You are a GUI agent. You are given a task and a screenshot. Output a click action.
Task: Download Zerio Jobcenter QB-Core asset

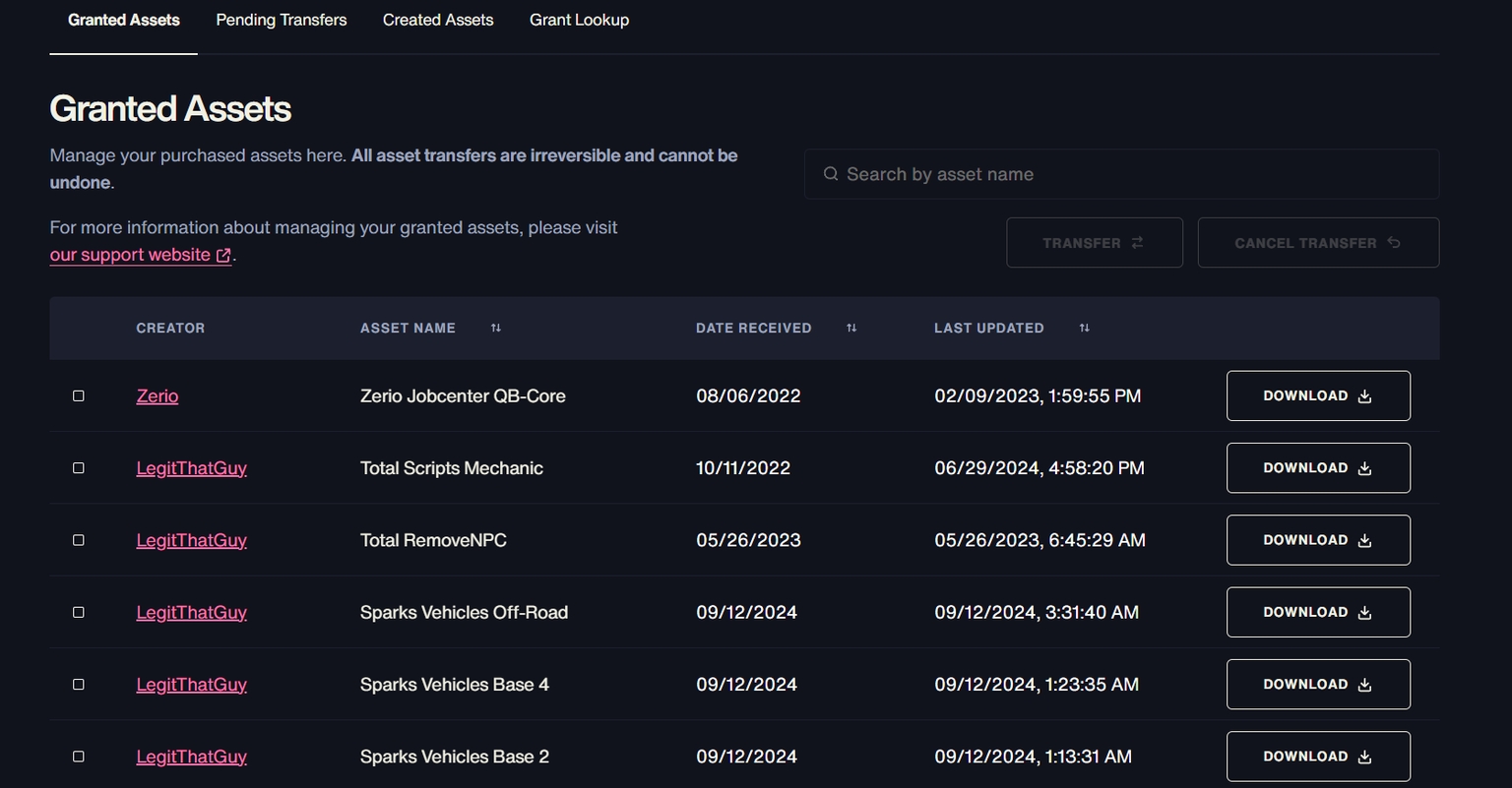[x=1318, y=395]
